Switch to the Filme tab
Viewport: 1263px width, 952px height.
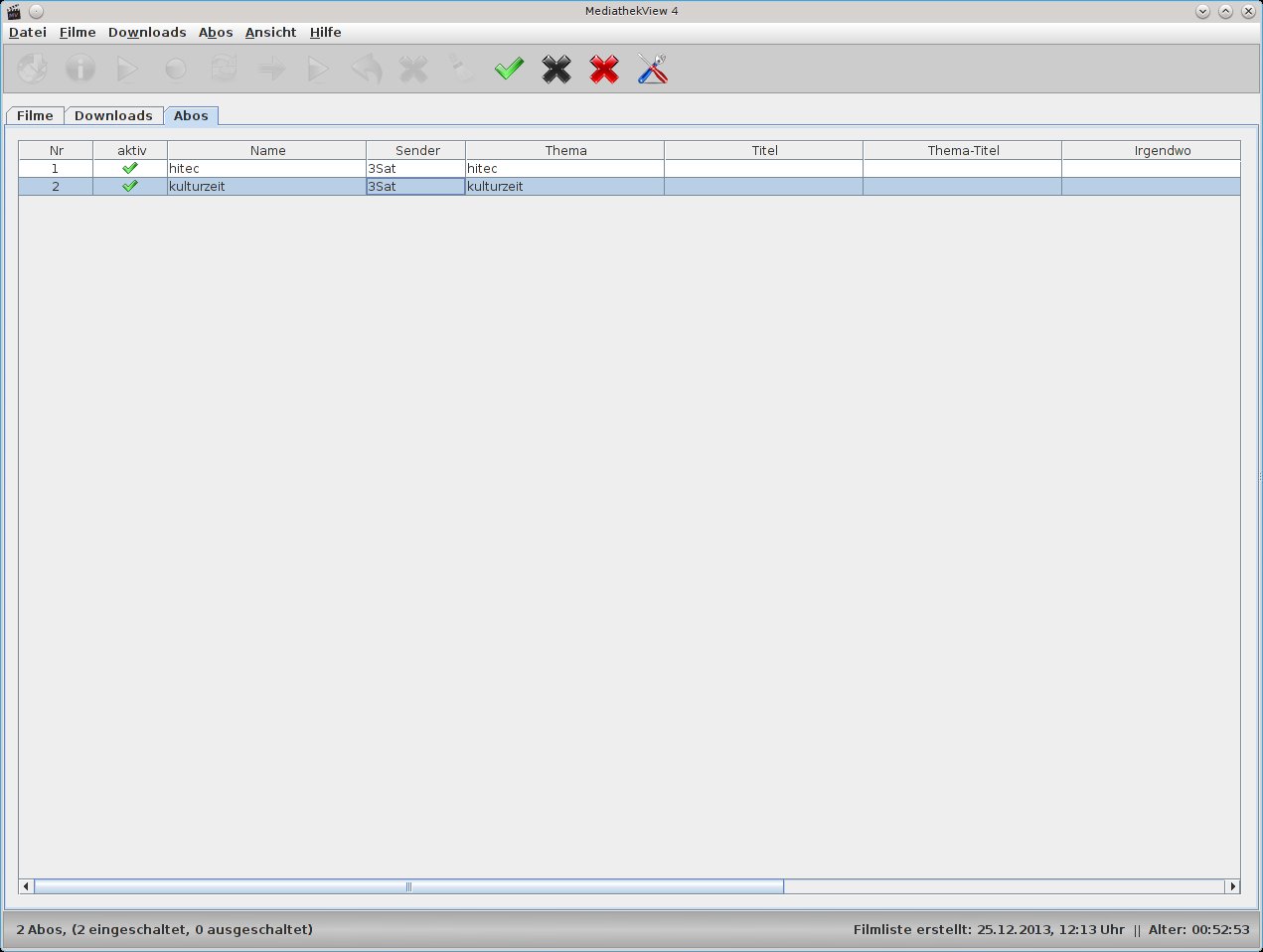coord(35,115)
